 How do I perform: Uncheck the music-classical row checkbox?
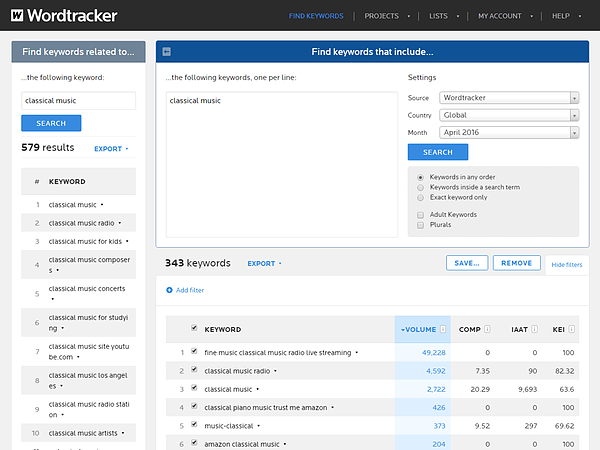[x=194, y=424]
